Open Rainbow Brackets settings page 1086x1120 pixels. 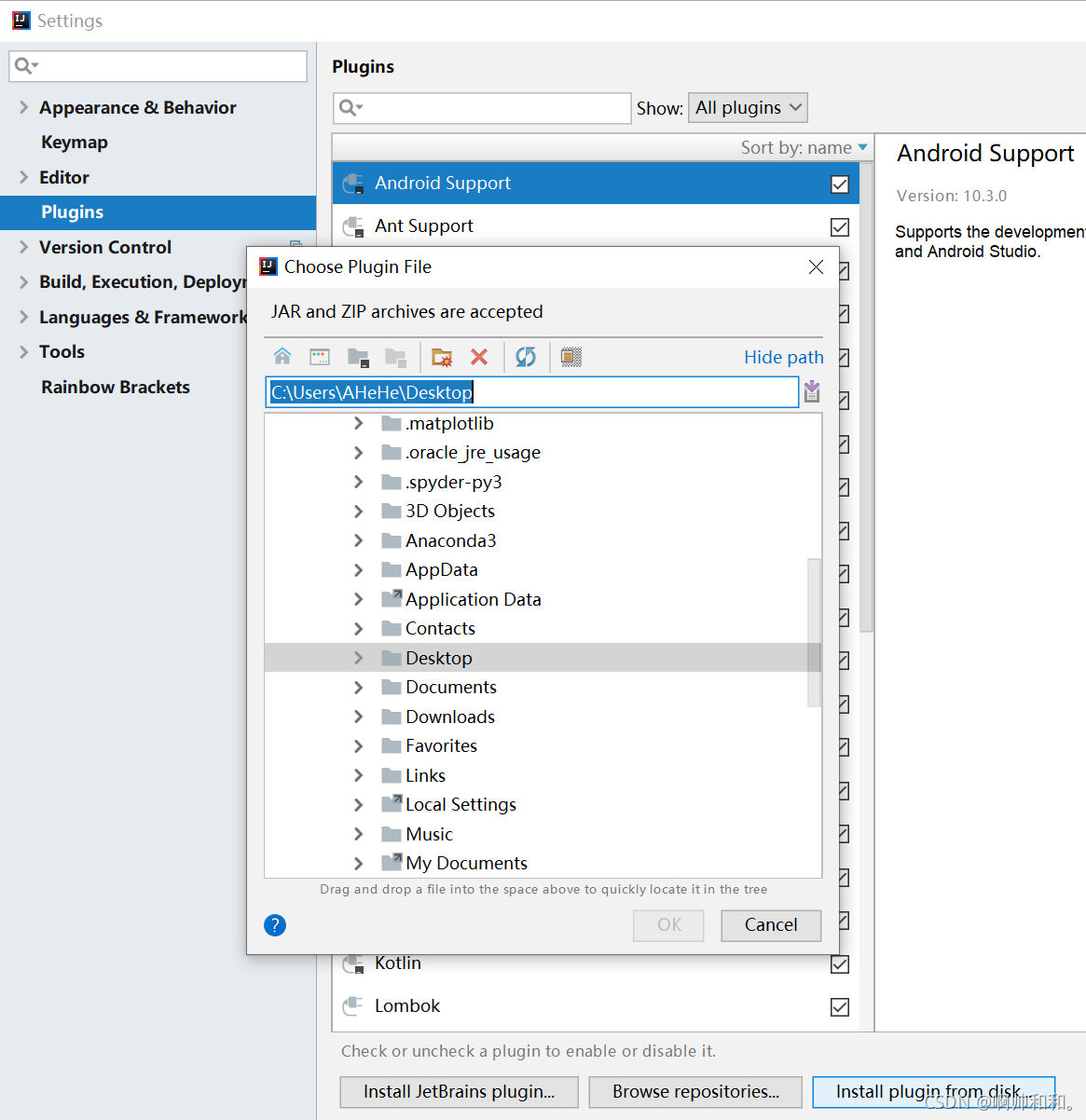pyautogui.click(x=116, y=387)
